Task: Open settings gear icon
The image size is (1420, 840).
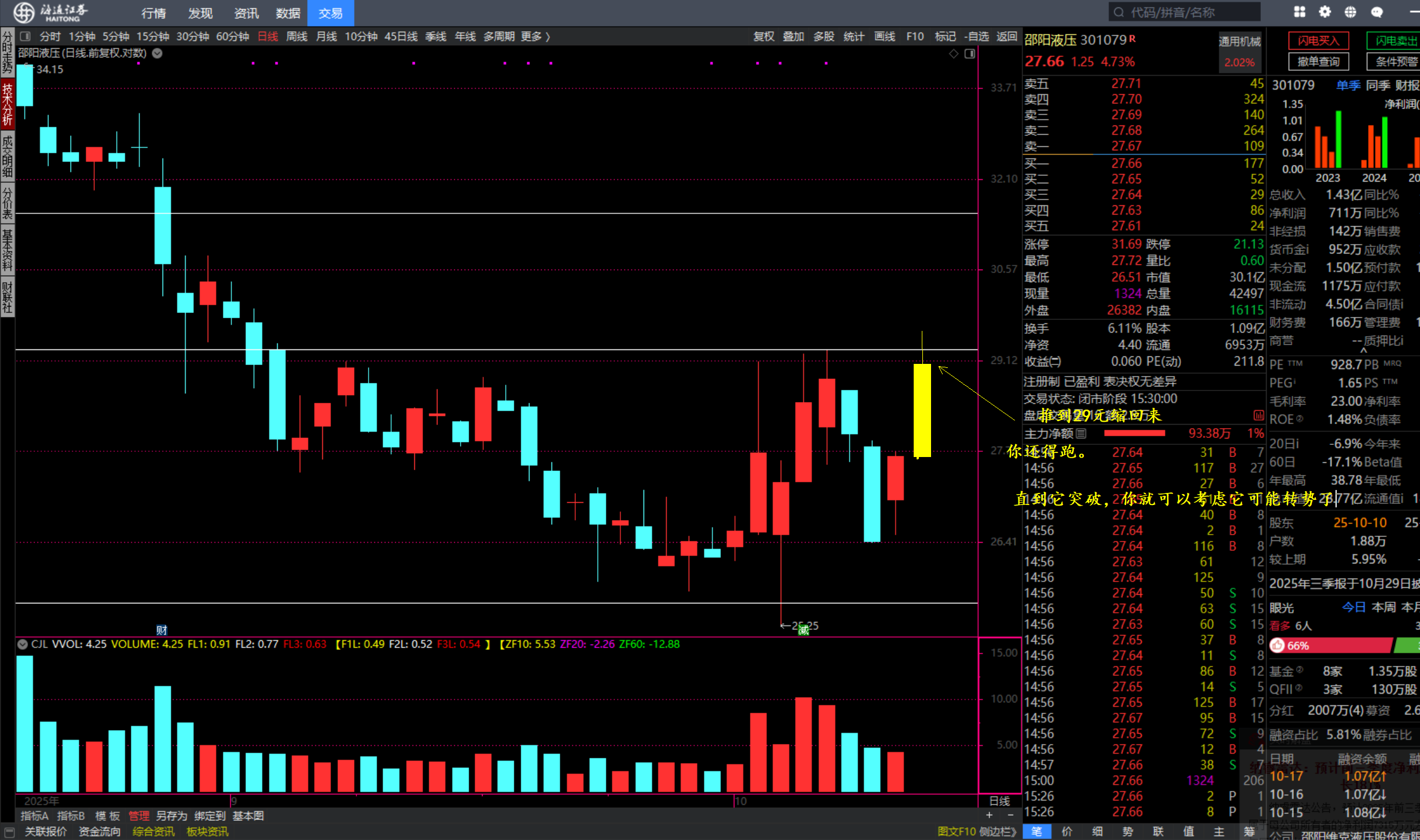Action: click(1325, 12)
